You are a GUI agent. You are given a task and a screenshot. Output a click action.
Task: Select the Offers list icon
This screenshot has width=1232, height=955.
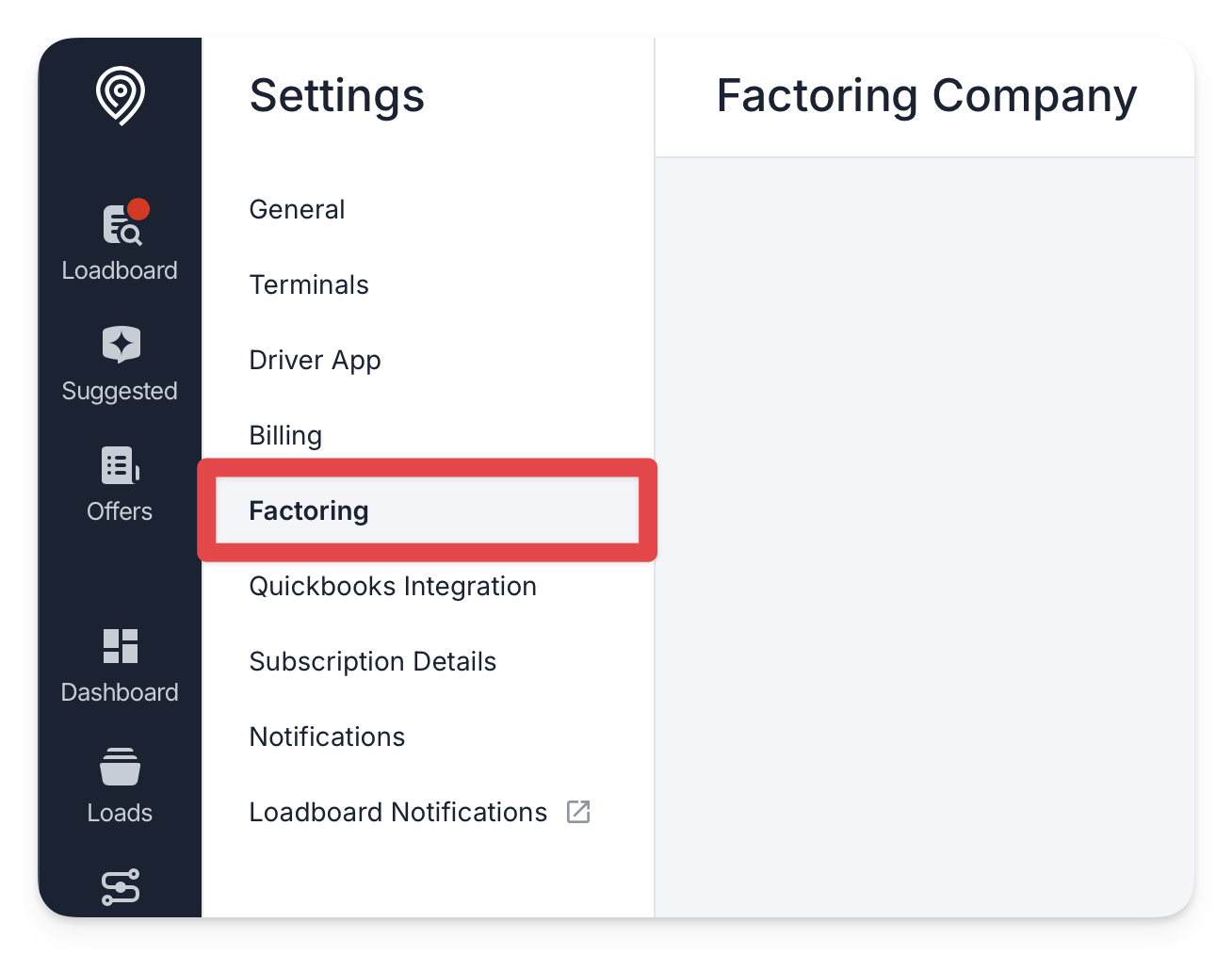(x=121, y=465)
